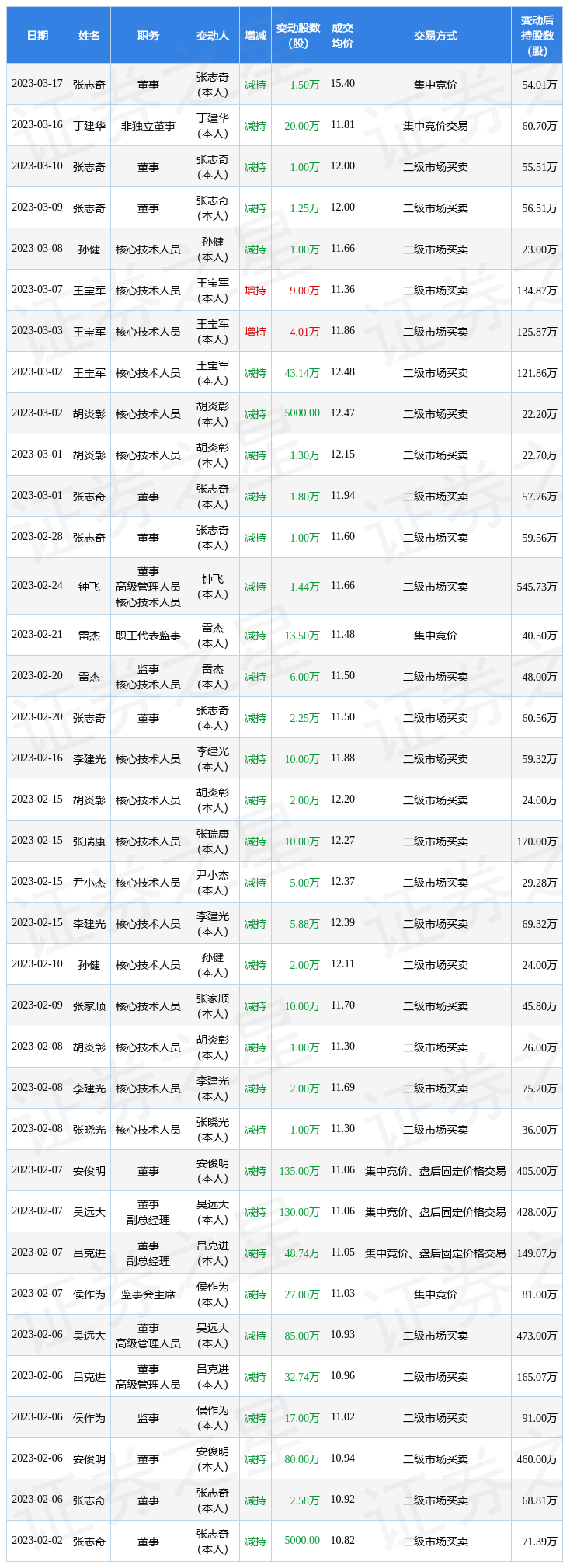Click the 48.74万 change amount
The width and height of the screenshot is (563, 1568).
pos(302,1253)
